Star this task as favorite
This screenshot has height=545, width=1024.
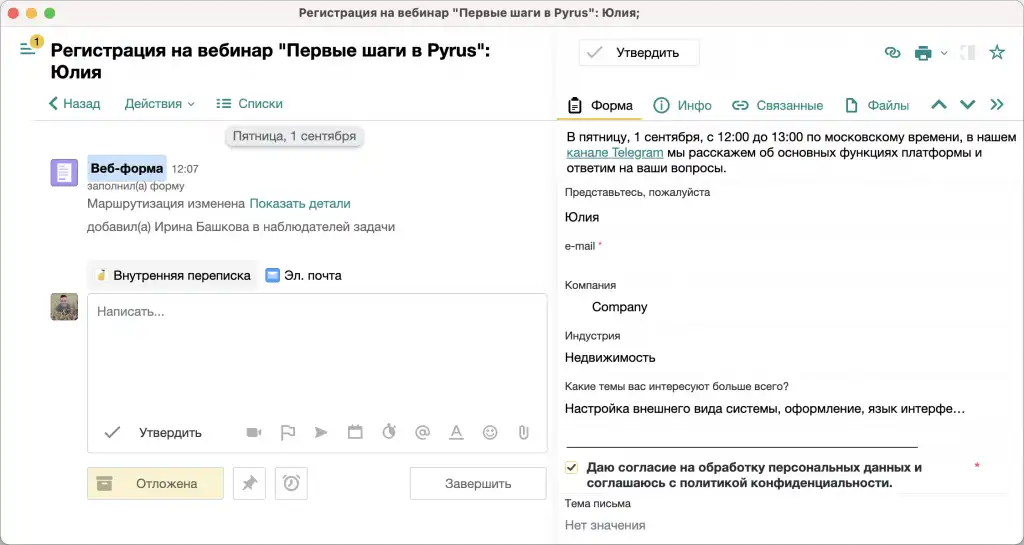tap(997, 52)
